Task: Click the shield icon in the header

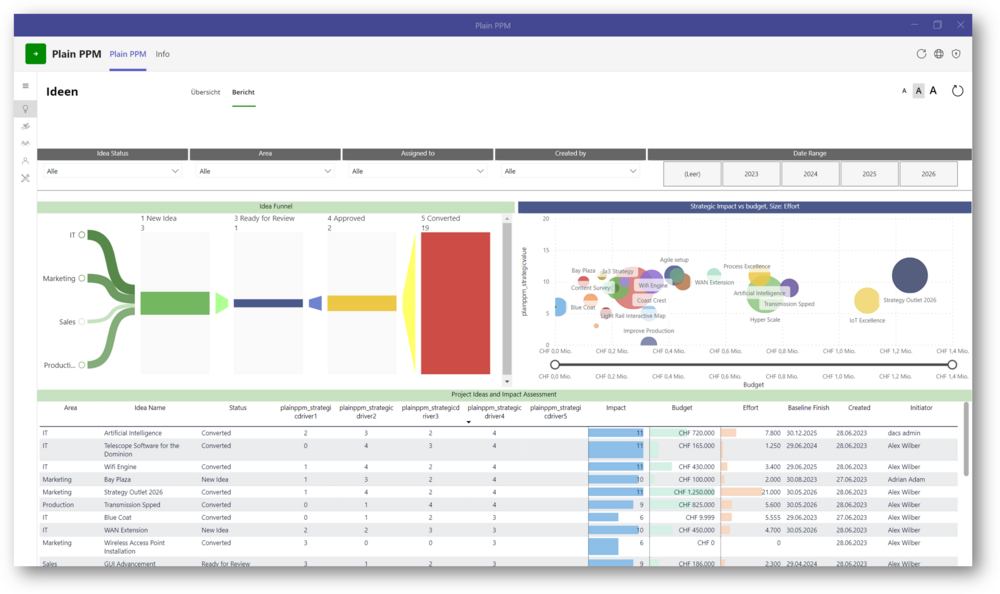Action: coord(956,54)
